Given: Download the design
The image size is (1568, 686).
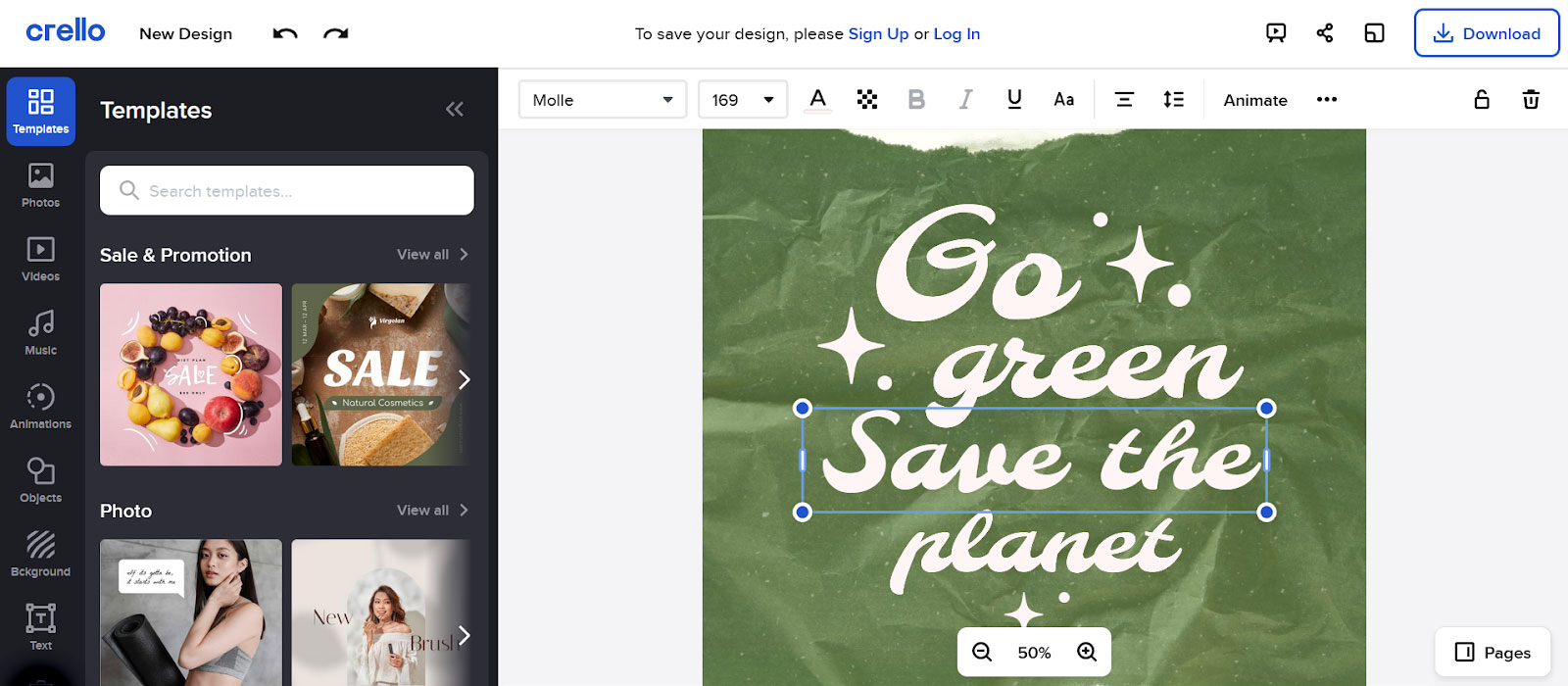Looking at the screenshot, I should pos(1487,33).
